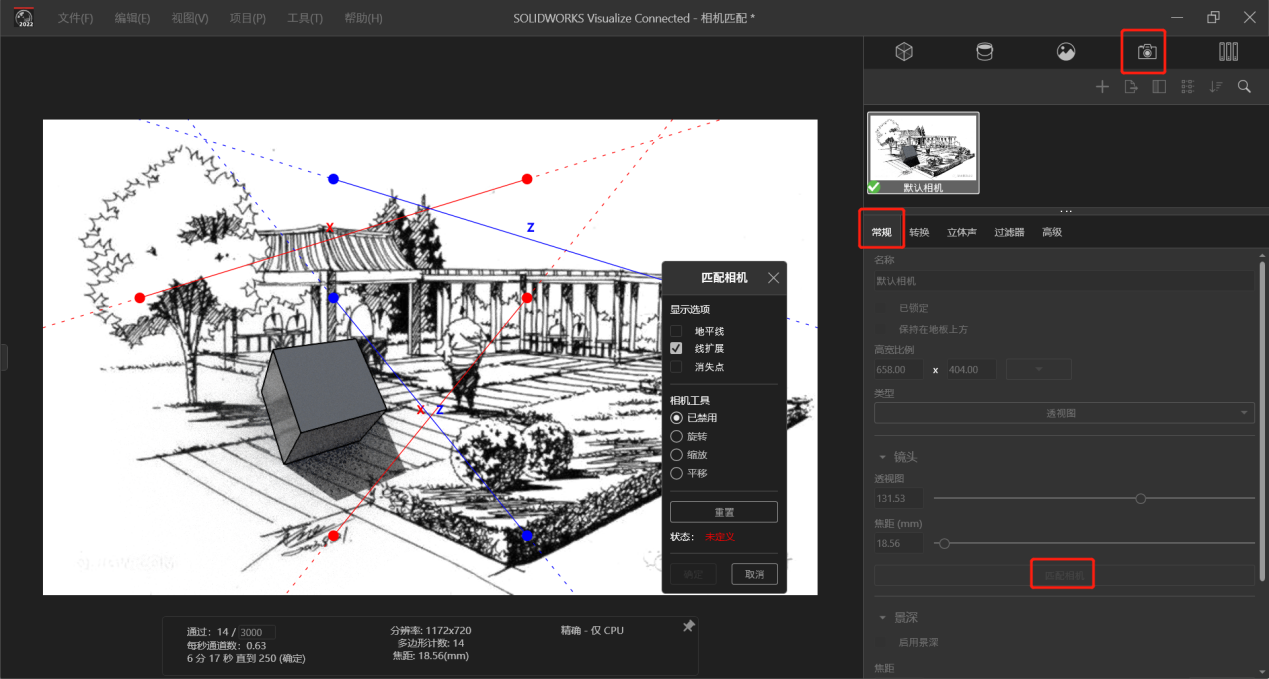
Task: Click the sort order icon in camera panel
Action: coord(1216,87)
